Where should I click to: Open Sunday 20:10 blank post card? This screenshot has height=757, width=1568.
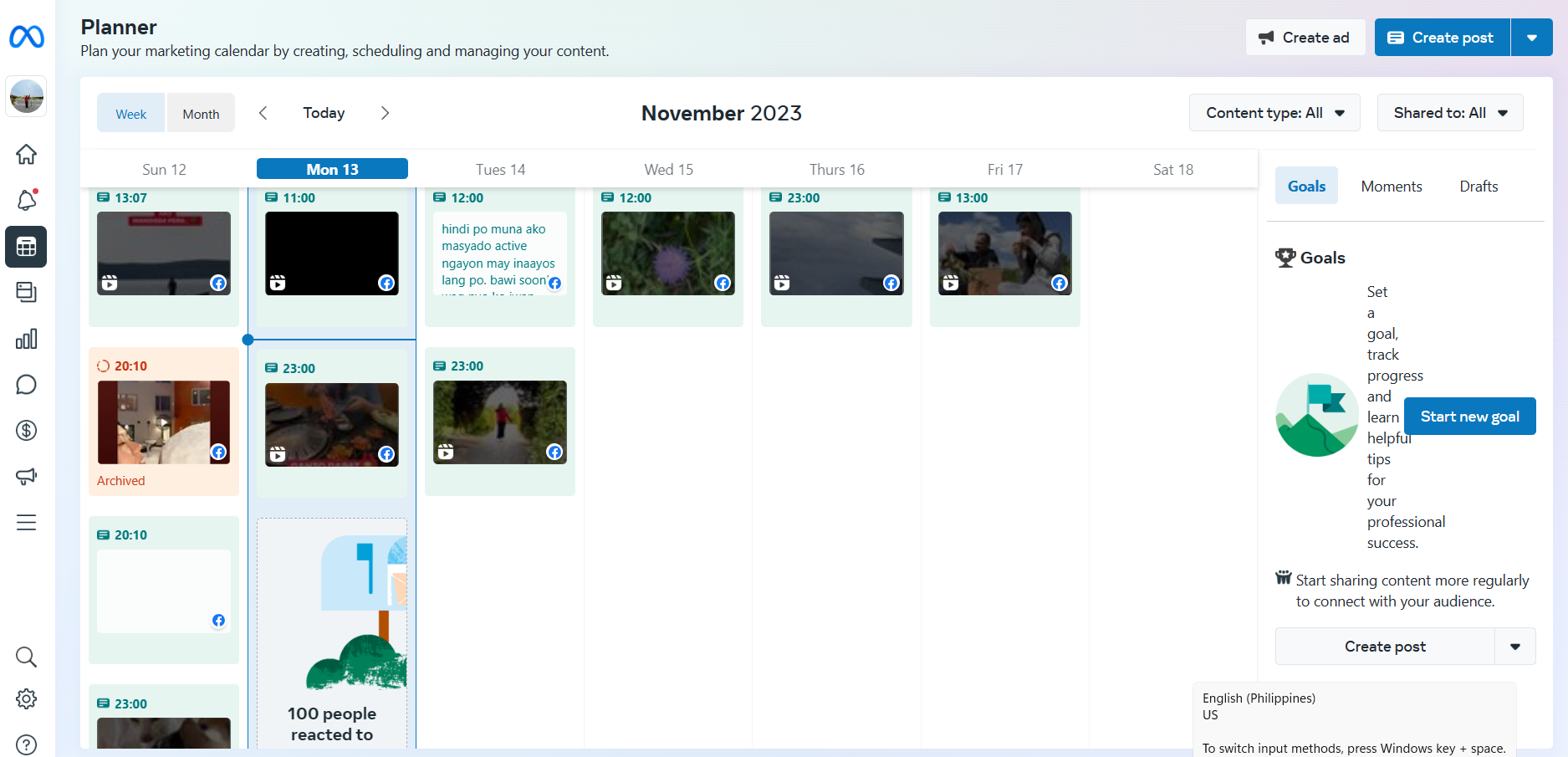[x=164, y=591]
